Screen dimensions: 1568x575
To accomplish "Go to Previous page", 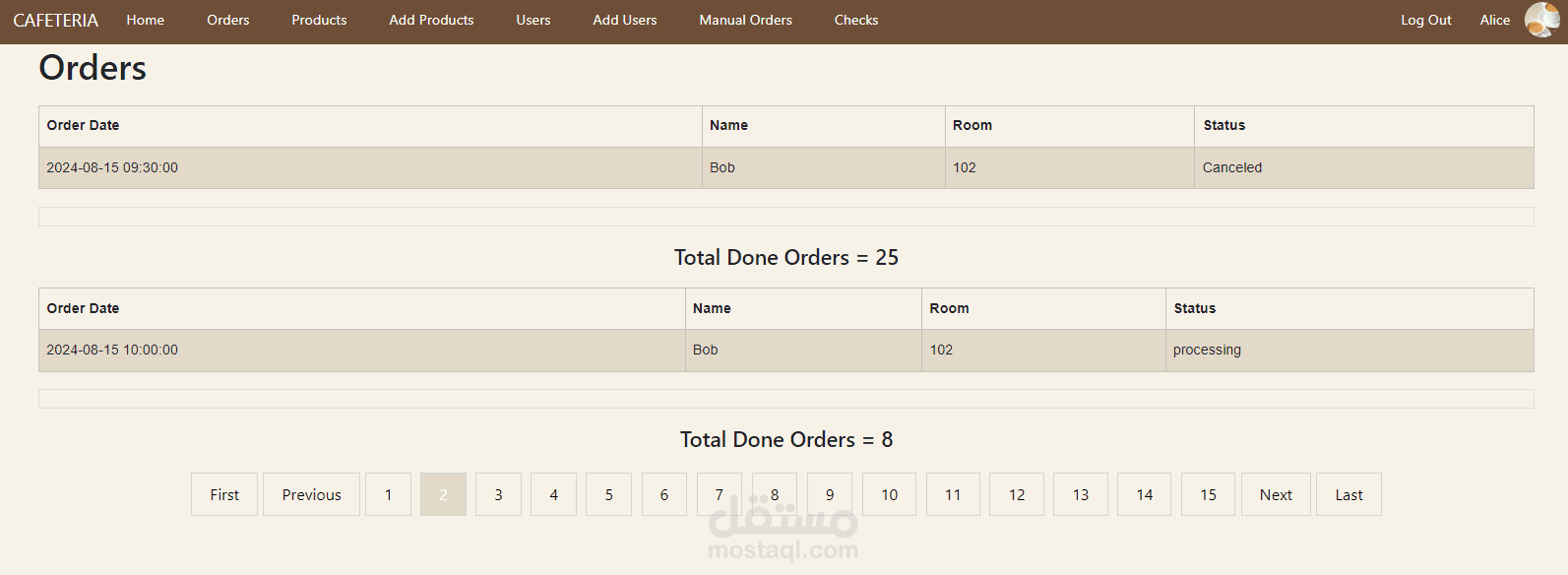I will coord(311,494).
